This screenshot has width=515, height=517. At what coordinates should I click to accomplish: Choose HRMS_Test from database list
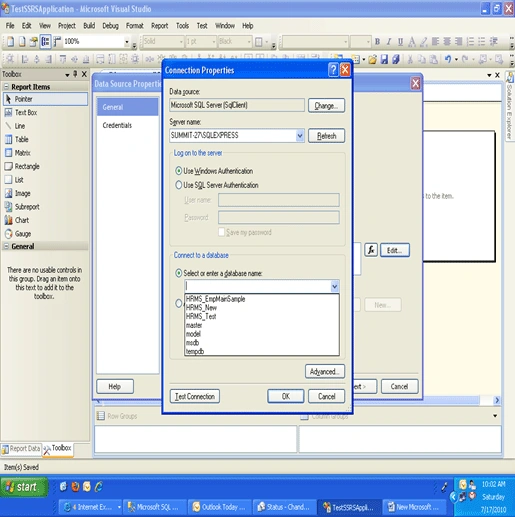click(x=262, y=316)
